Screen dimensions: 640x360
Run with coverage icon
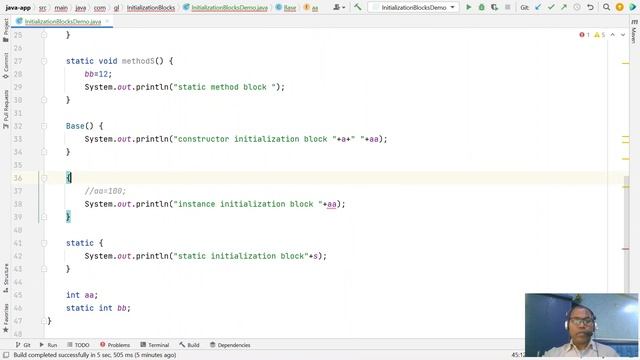coord(495,7)
